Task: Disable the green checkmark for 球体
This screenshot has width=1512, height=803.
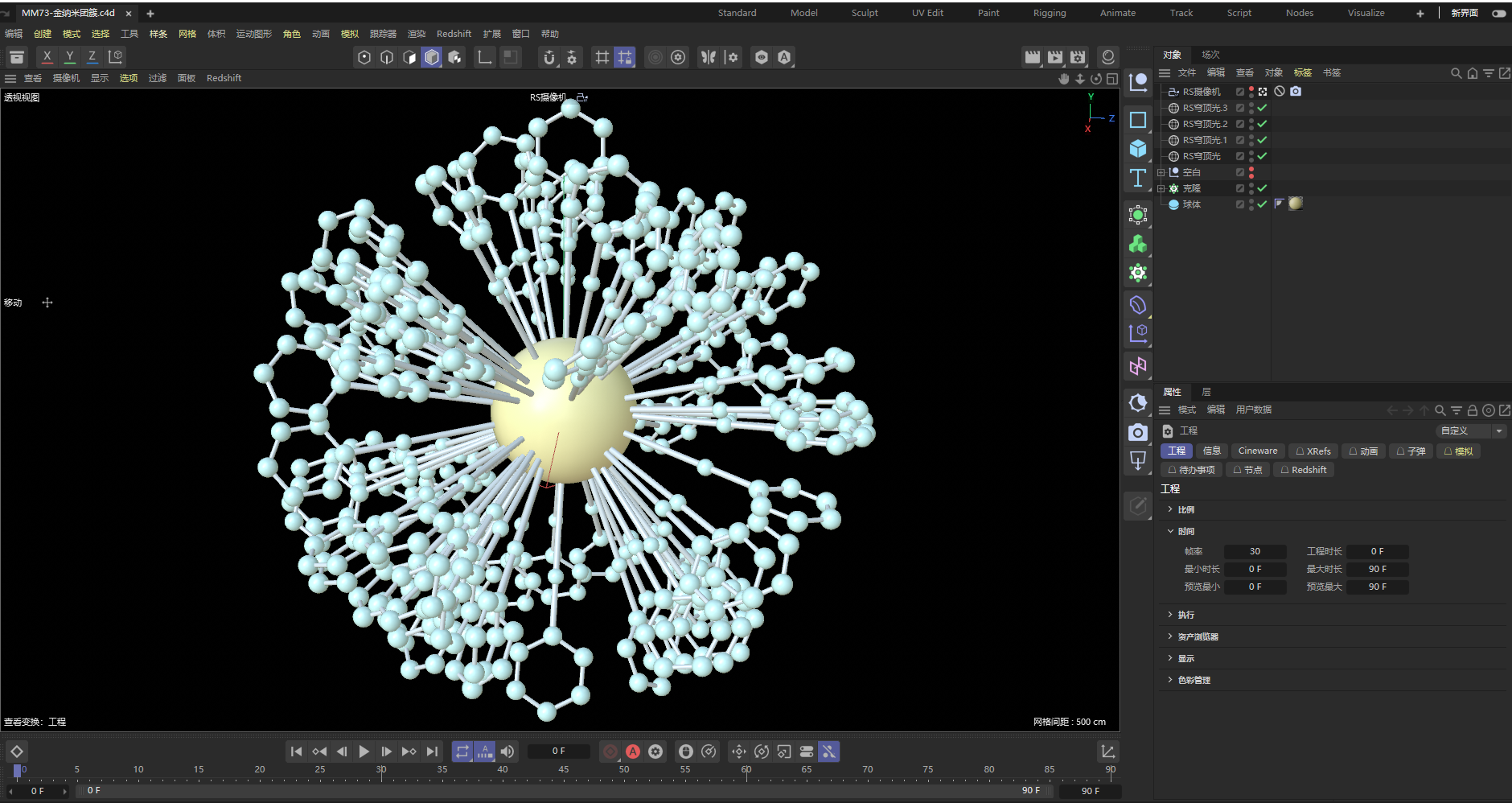Action: click(1263, 204)
